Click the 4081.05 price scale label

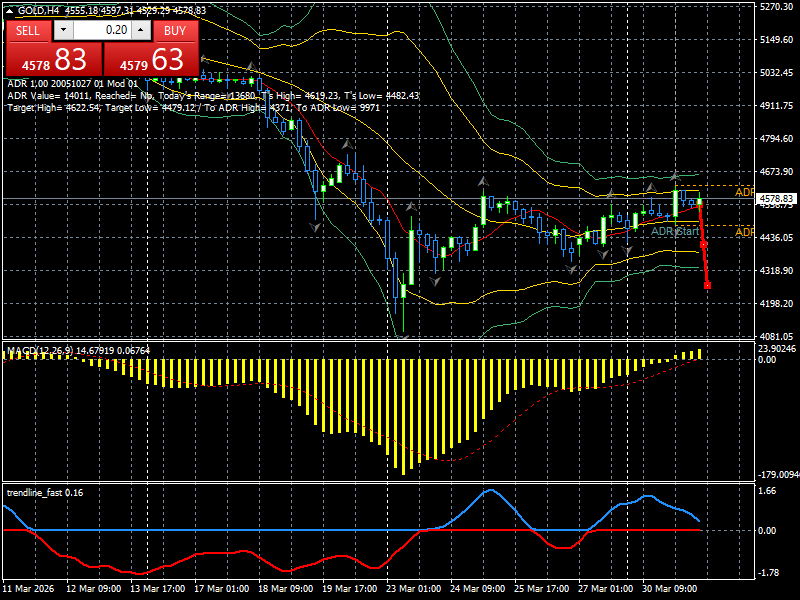point(777,336)
